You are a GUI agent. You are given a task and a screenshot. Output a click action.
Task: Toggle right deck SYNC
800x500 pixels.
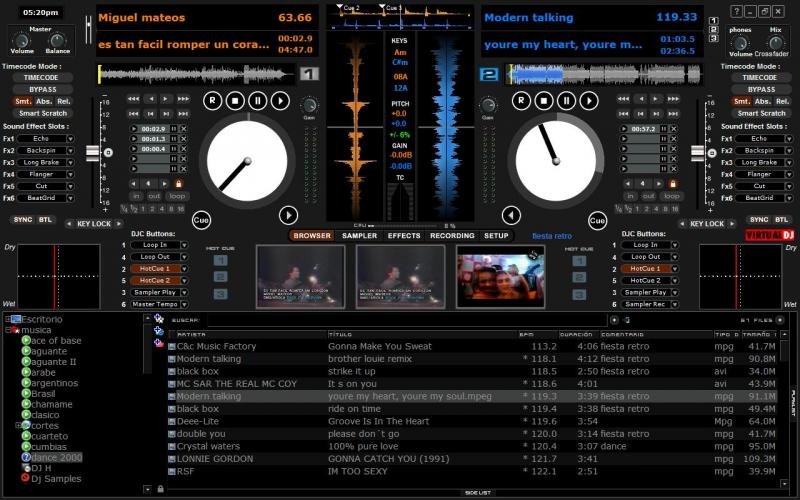[759, 219]
